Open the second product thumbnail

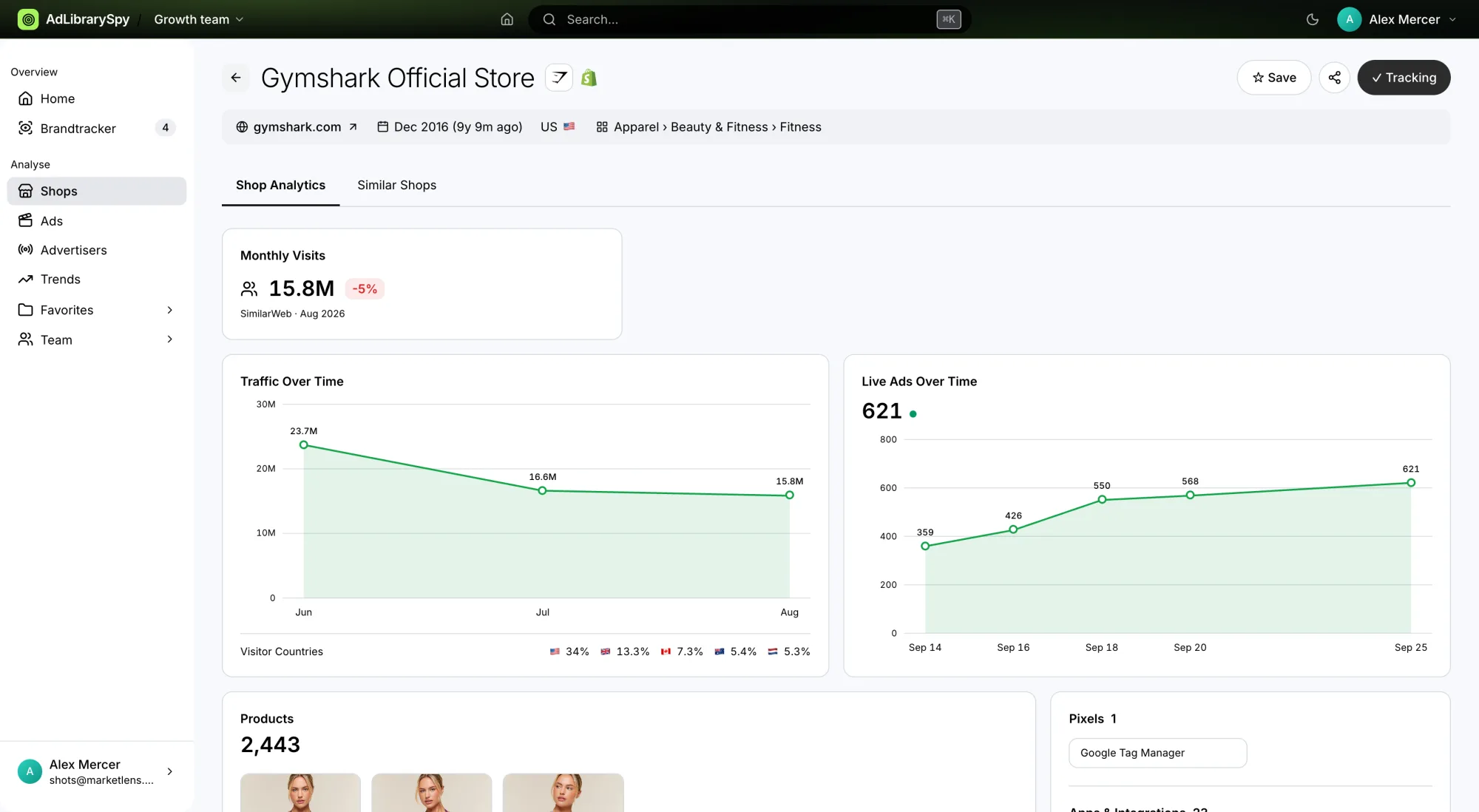(432, 792)
